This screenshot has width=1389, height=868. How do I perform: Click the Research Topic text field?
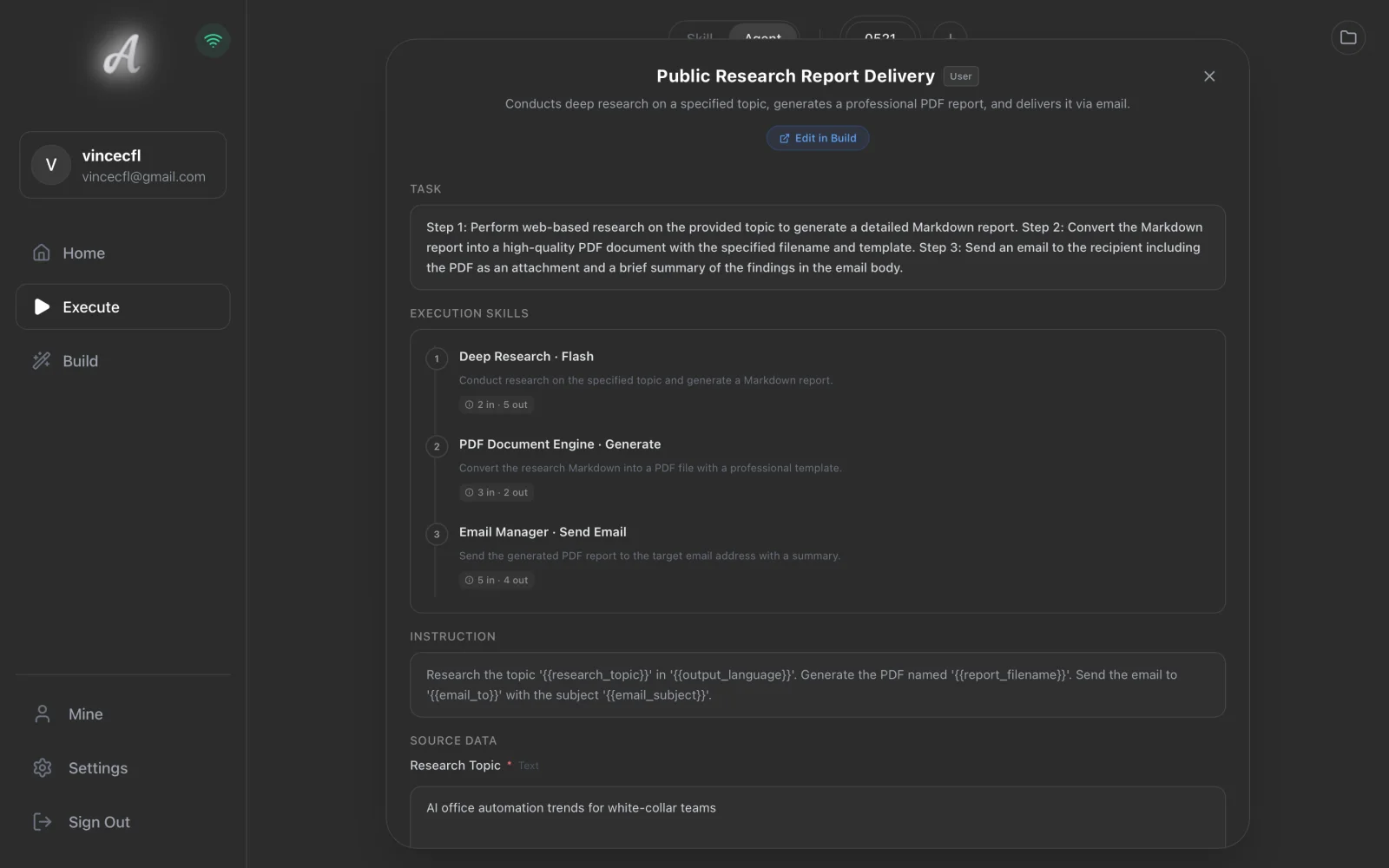point(817,817)
